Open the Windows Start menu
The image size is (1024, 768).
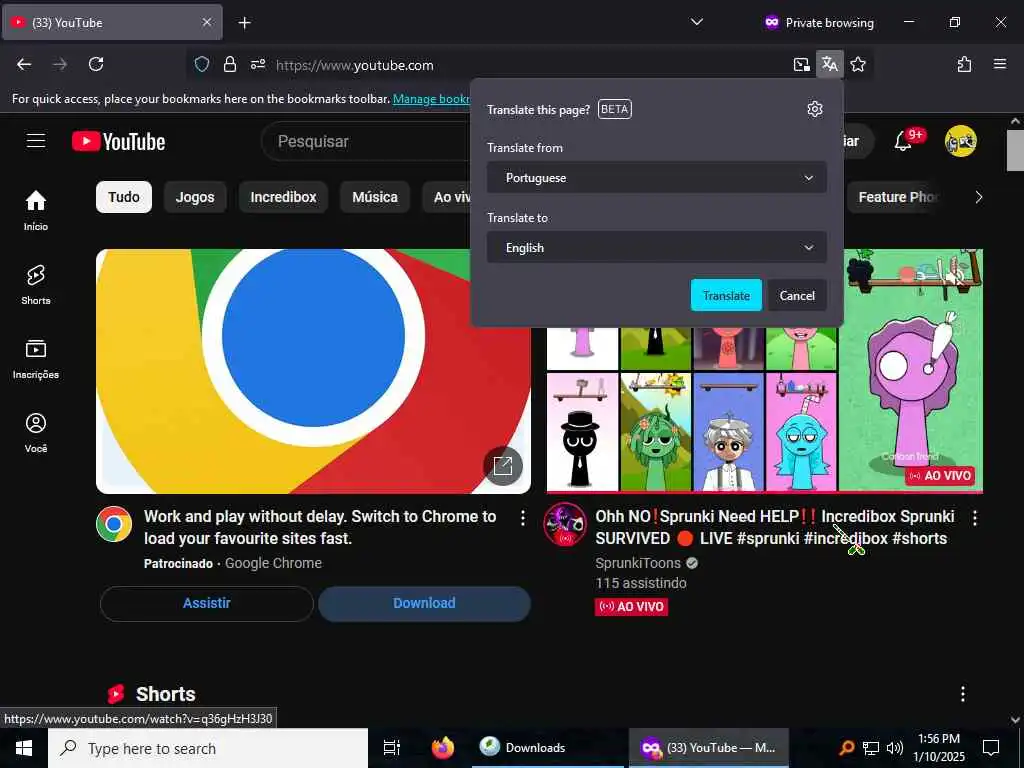click(x=24, y=748)
